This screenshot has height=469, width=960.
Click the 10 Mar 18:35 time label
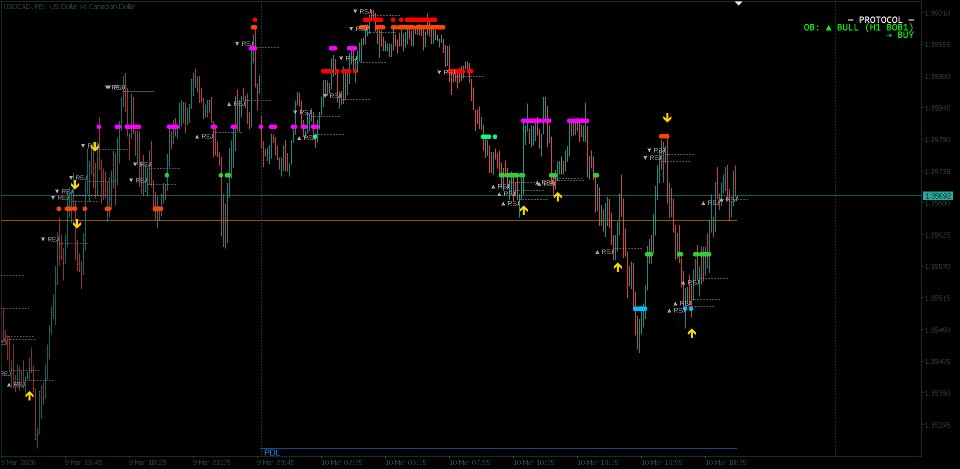726,462
